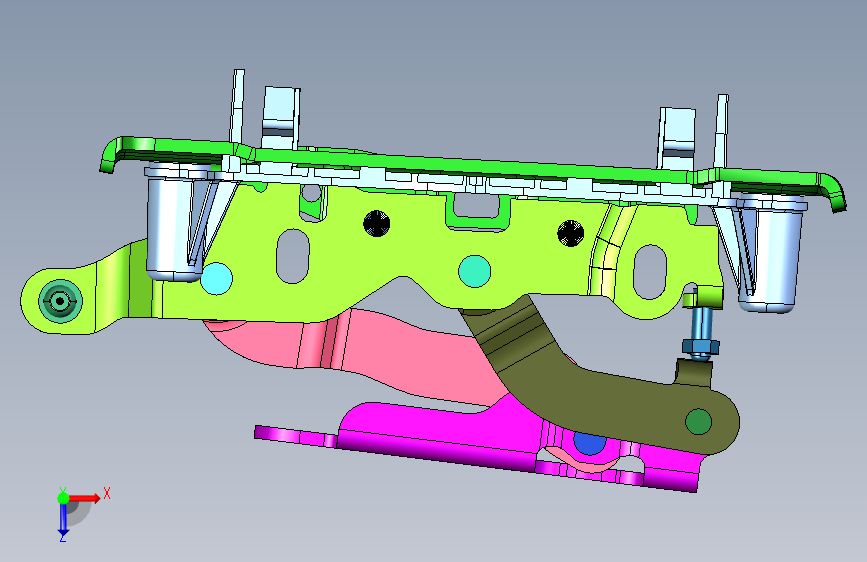Select the dark green pivot pin on olive arm
The height and width of the screenshot is (562, 867).
(x=698, y=422)
